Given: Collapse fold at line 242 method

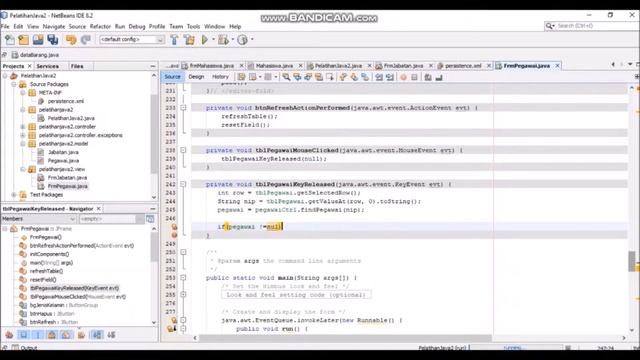Looking at the screenshot, I should coord(183,184).
